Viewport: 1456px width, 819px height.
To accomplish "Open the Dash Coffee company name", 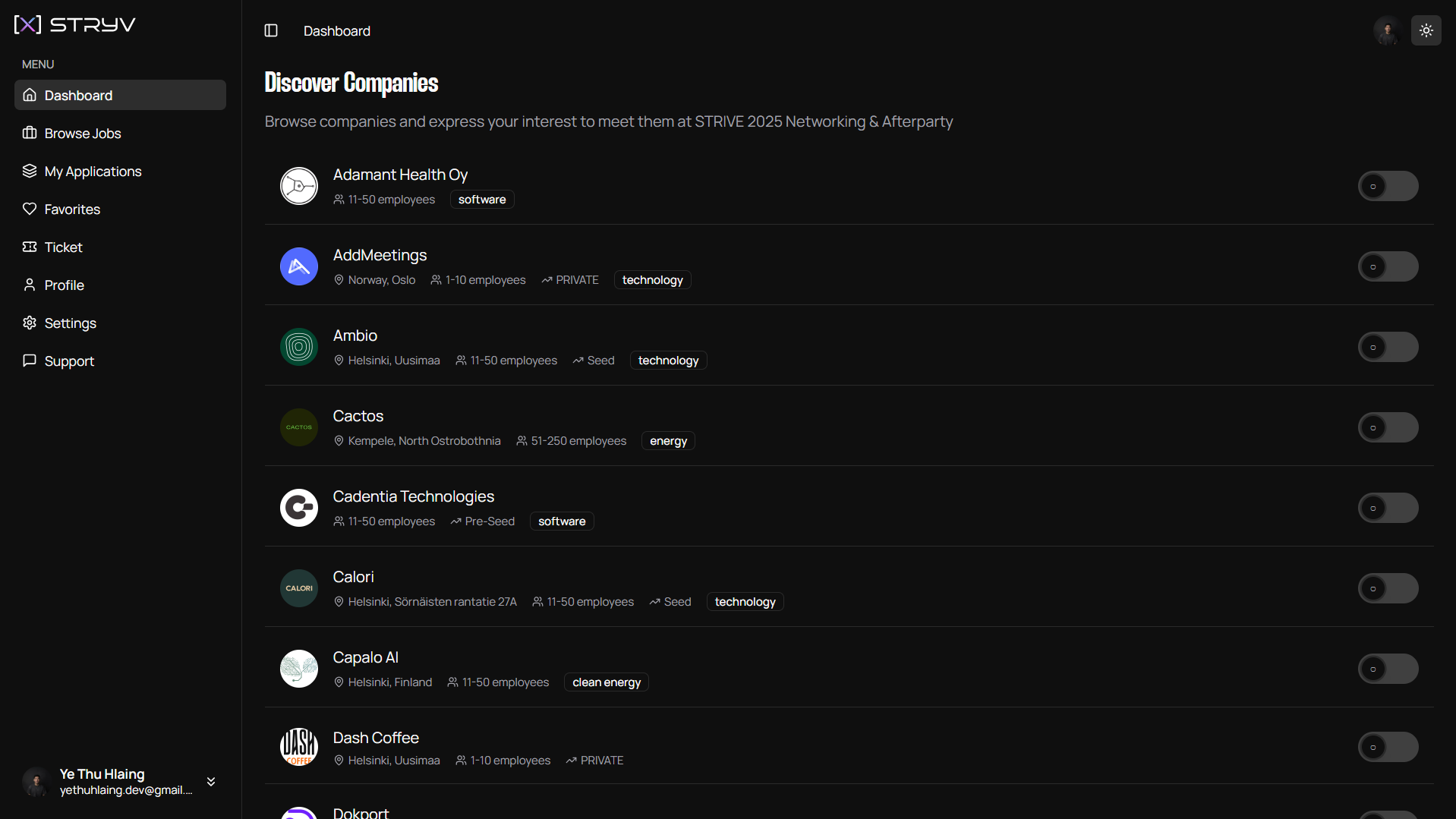I will pyautogui.click(x=376, y=738).
